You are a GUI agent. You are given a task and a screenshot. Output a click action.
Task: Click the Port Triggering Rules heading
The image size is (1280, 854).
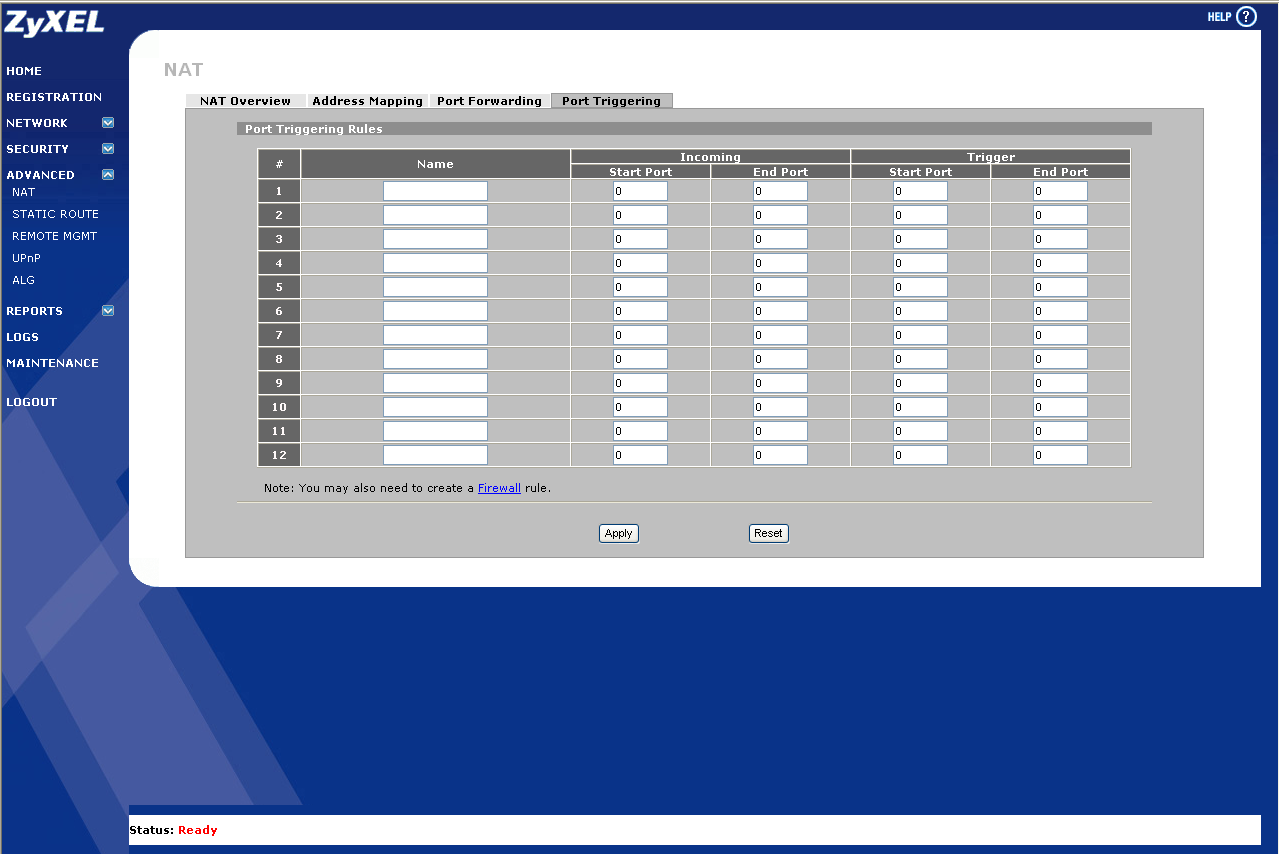pos(314,129)
